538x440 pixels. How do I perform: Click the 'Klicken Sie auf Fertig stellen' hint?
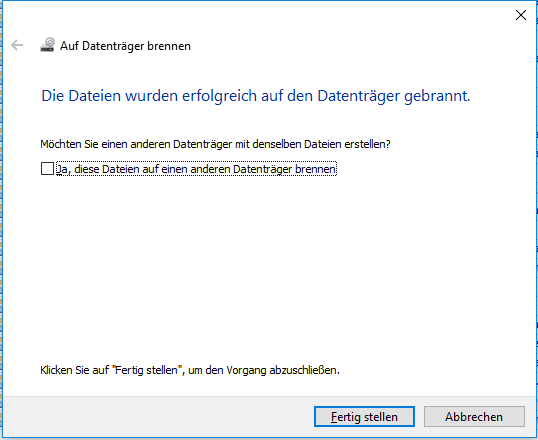[190, 370]
